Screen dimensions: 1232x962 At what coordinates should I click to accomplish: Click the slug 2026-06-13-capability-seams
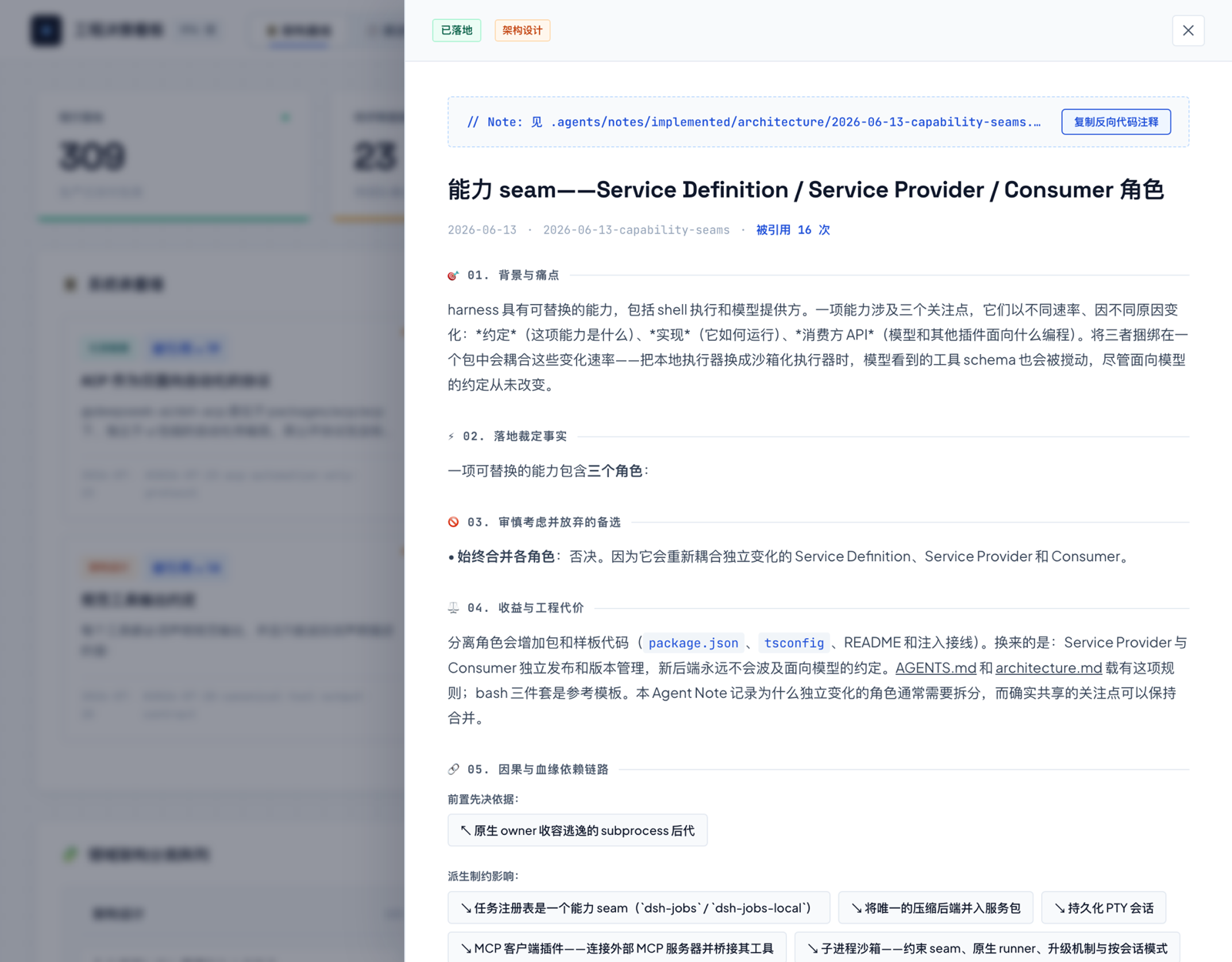(636, 229)
